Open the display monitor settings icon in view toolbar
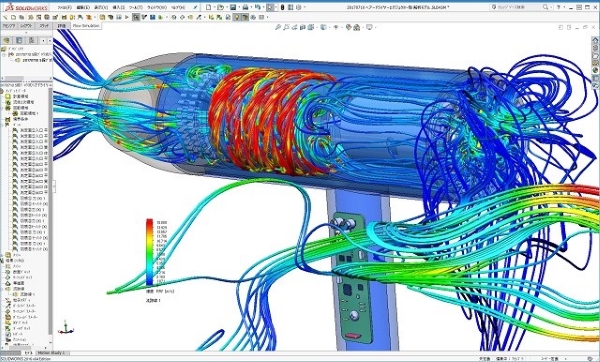Image resolution: width=600 pixels, height=362 pixels. [x=369, y=27]
